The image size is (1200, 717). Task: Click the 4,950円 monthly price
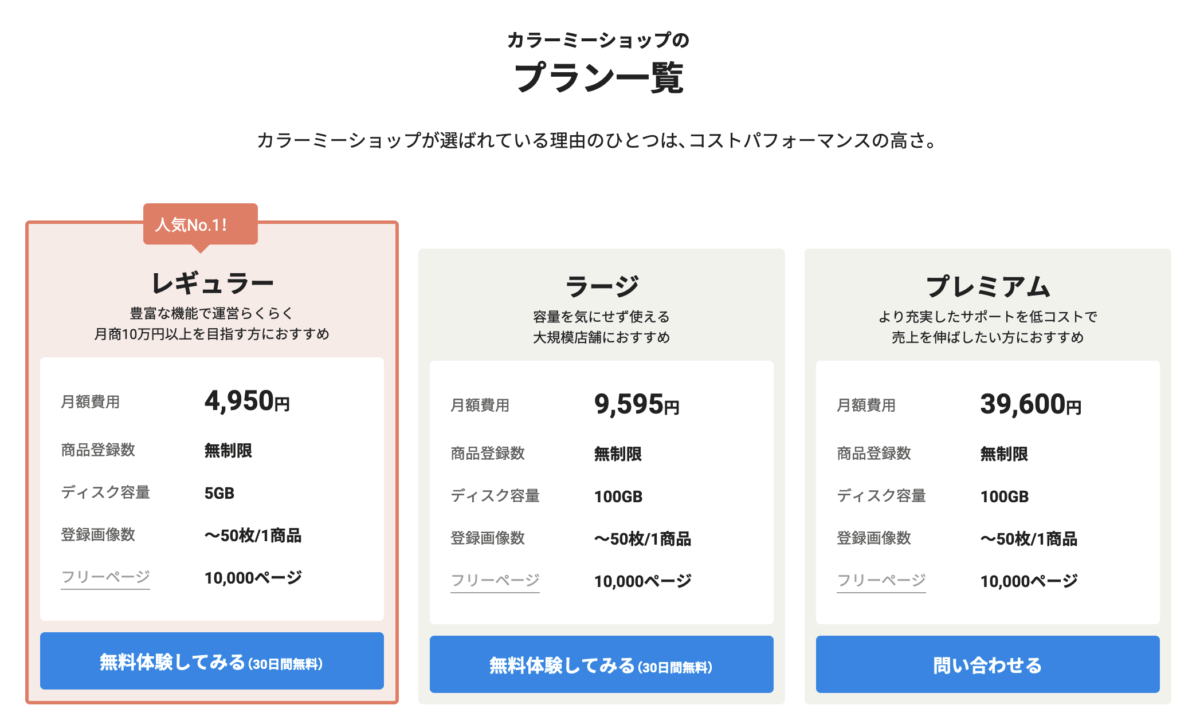[x=247, y=402]
